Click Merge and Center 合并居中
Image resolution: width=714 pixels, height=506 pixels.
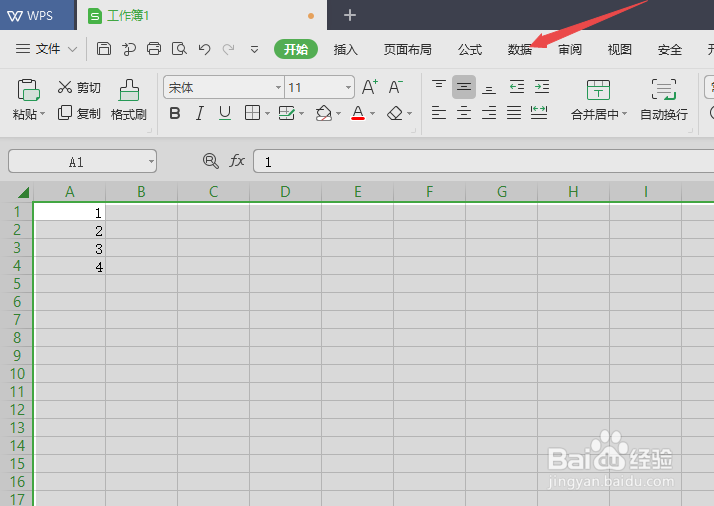click(x=598, y=100)
